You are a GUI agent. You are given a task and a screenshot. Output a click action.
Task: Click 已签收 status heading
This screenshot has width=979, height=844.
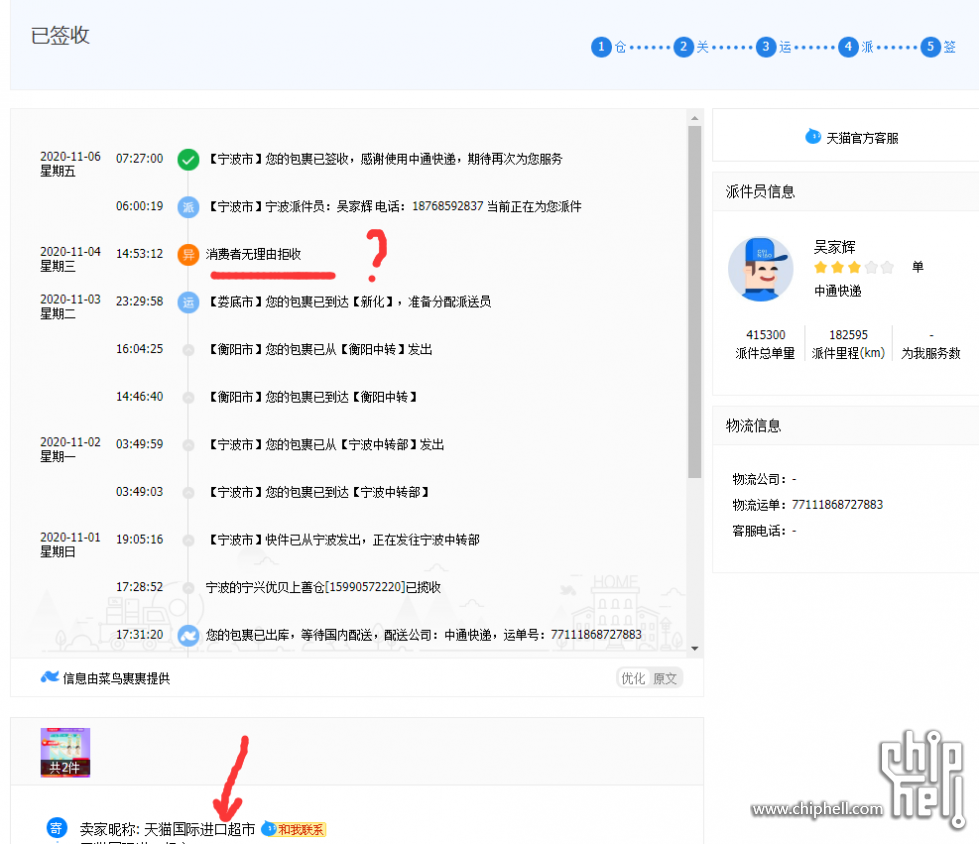pyautogui.click(x=60, y=35)
